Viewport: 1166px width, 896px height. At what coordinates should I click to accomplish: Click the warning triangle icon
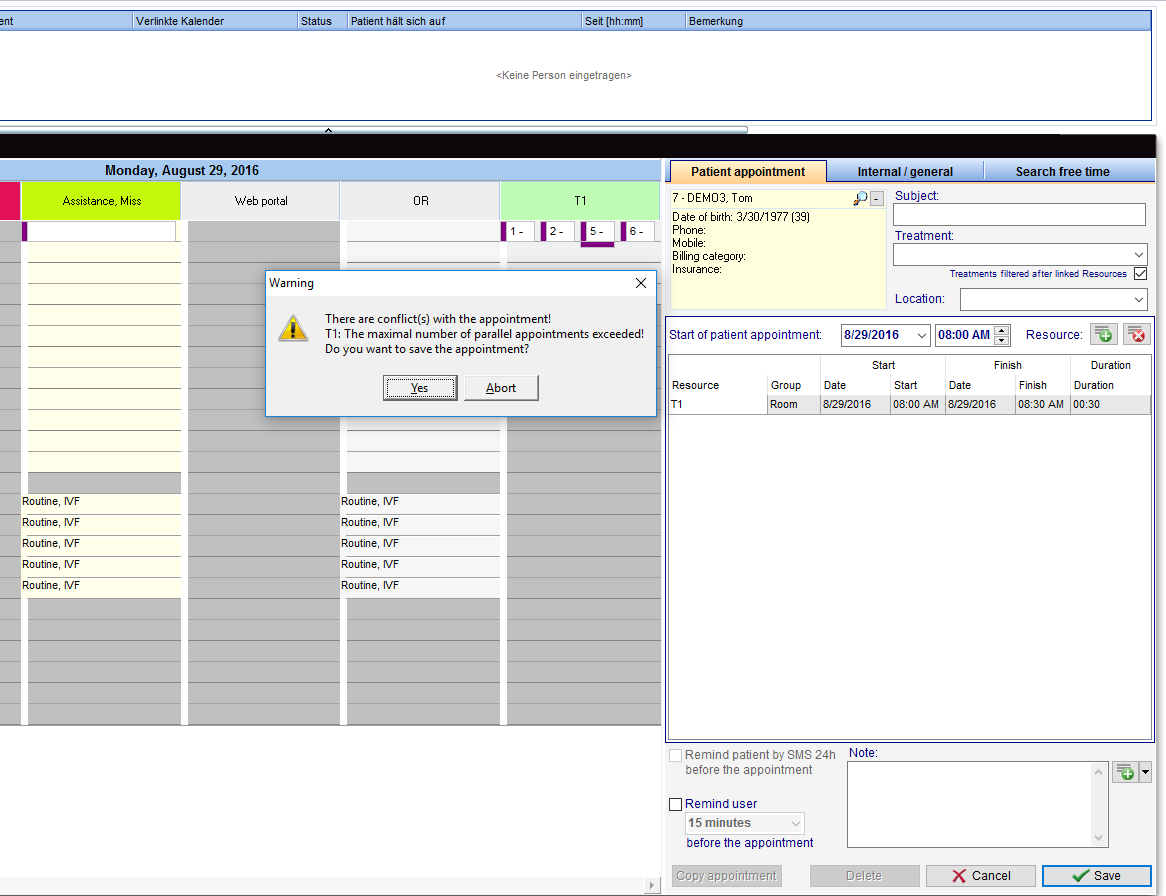(x=293, y=328)
